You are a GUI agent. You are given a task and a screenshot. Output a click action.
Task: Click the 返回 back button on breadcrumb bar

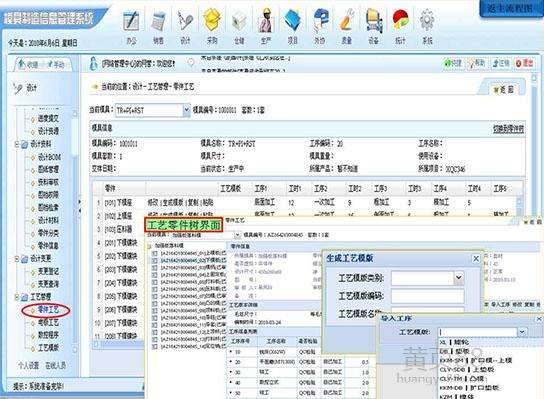[504, 90]
